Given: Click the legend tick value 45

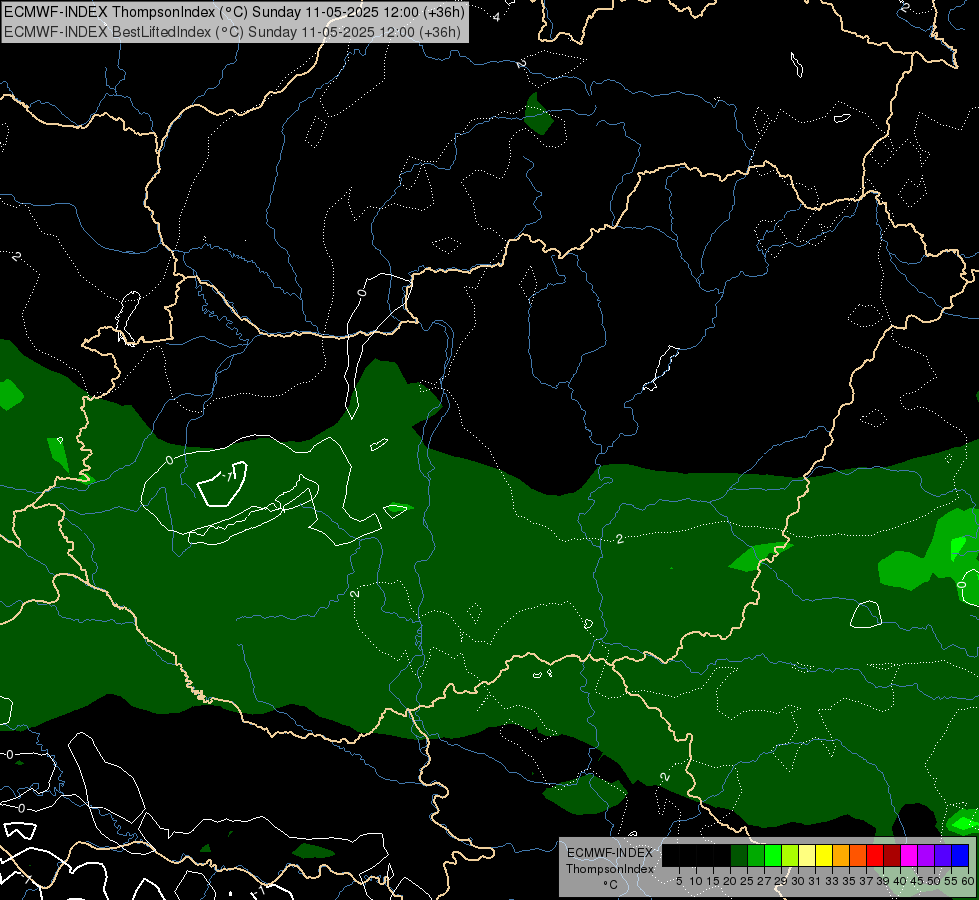Looking at the screenshot, I should click(917, 881).
